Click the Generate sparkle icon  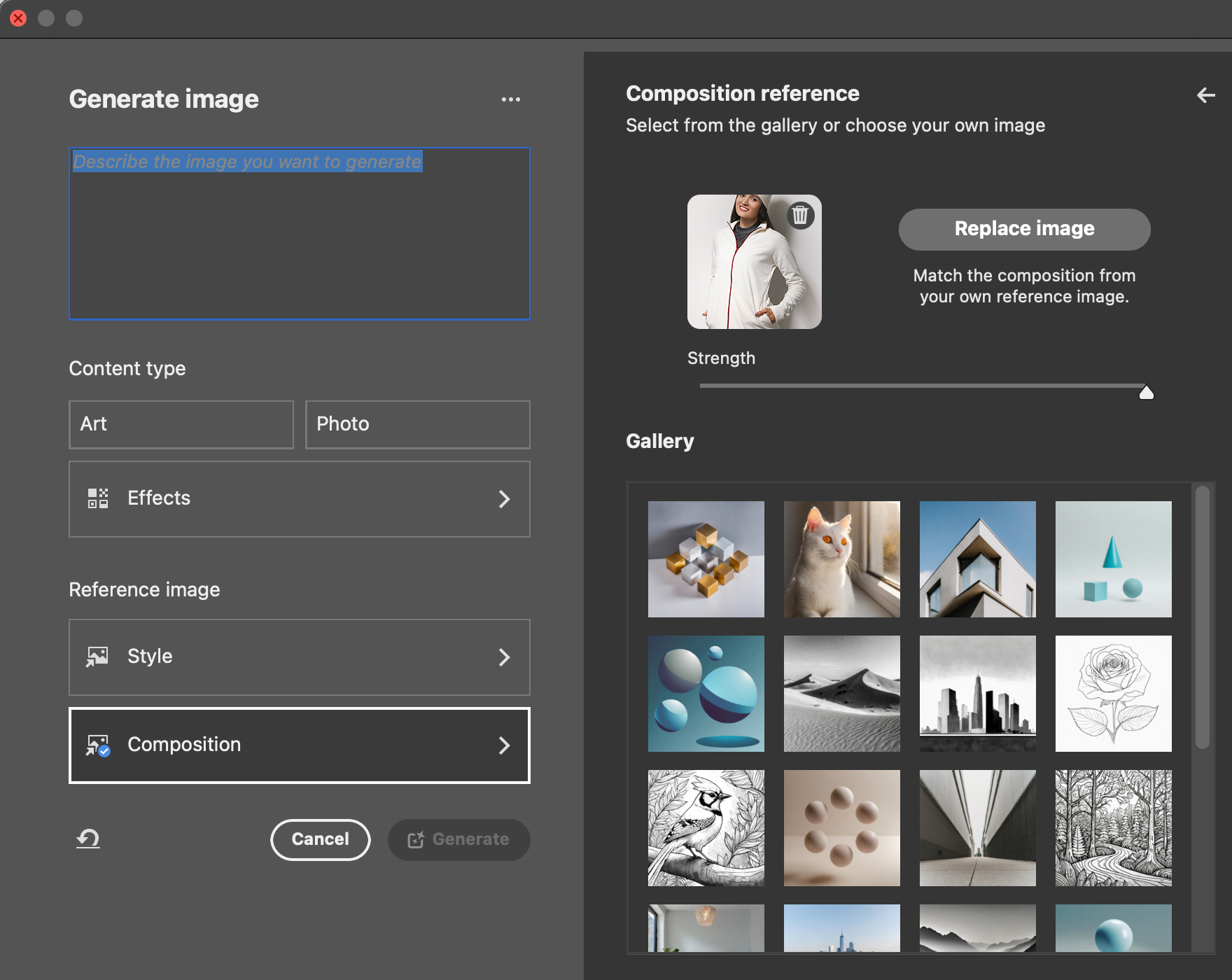point(416,839)
